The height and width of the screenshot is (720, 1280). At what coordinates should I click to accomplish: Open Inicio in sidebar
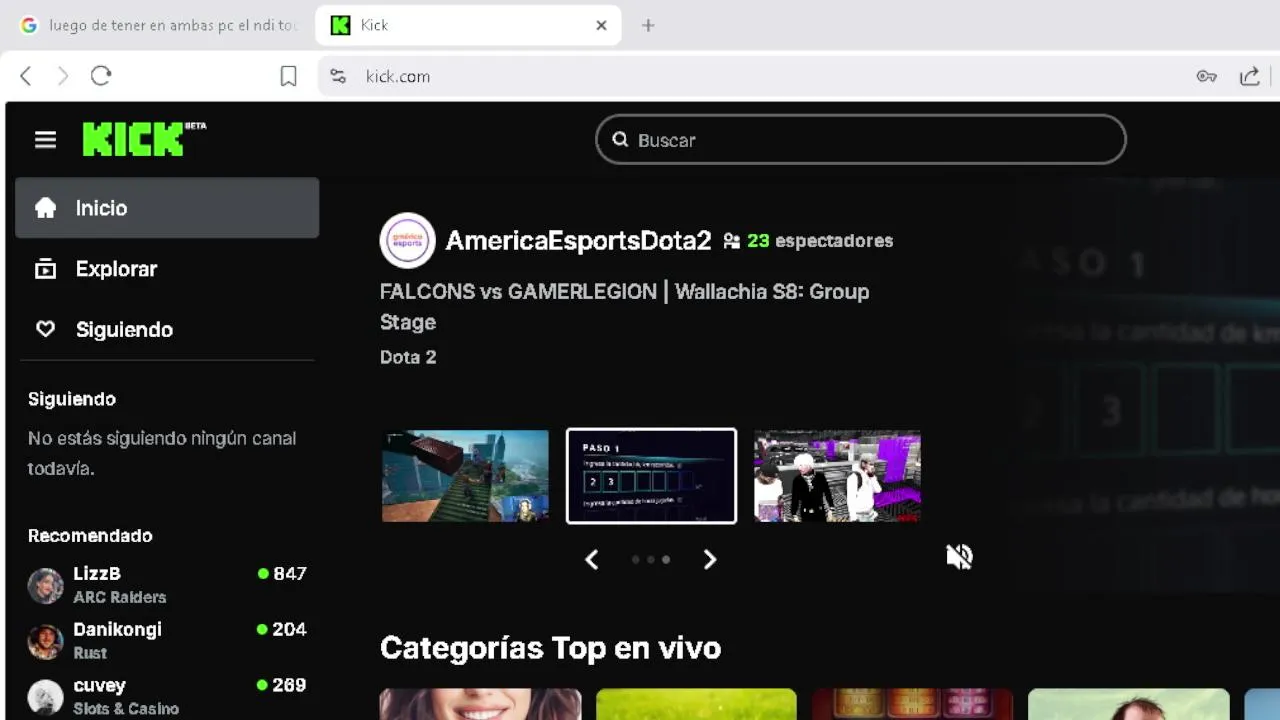pyautogui.click(x=167, y=208)
